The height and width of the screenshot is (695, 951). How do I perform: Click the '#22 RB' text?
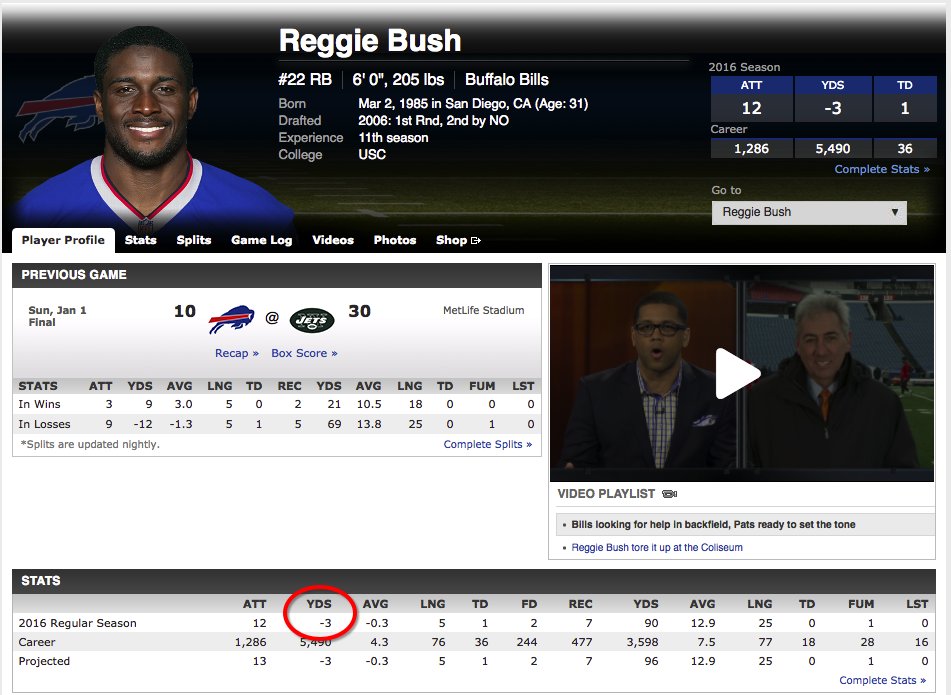(305, 80)
